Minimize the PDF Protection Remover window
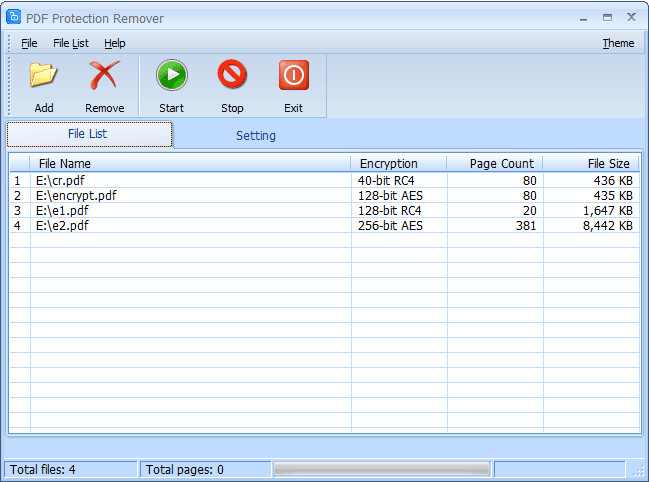 point(584,19)
